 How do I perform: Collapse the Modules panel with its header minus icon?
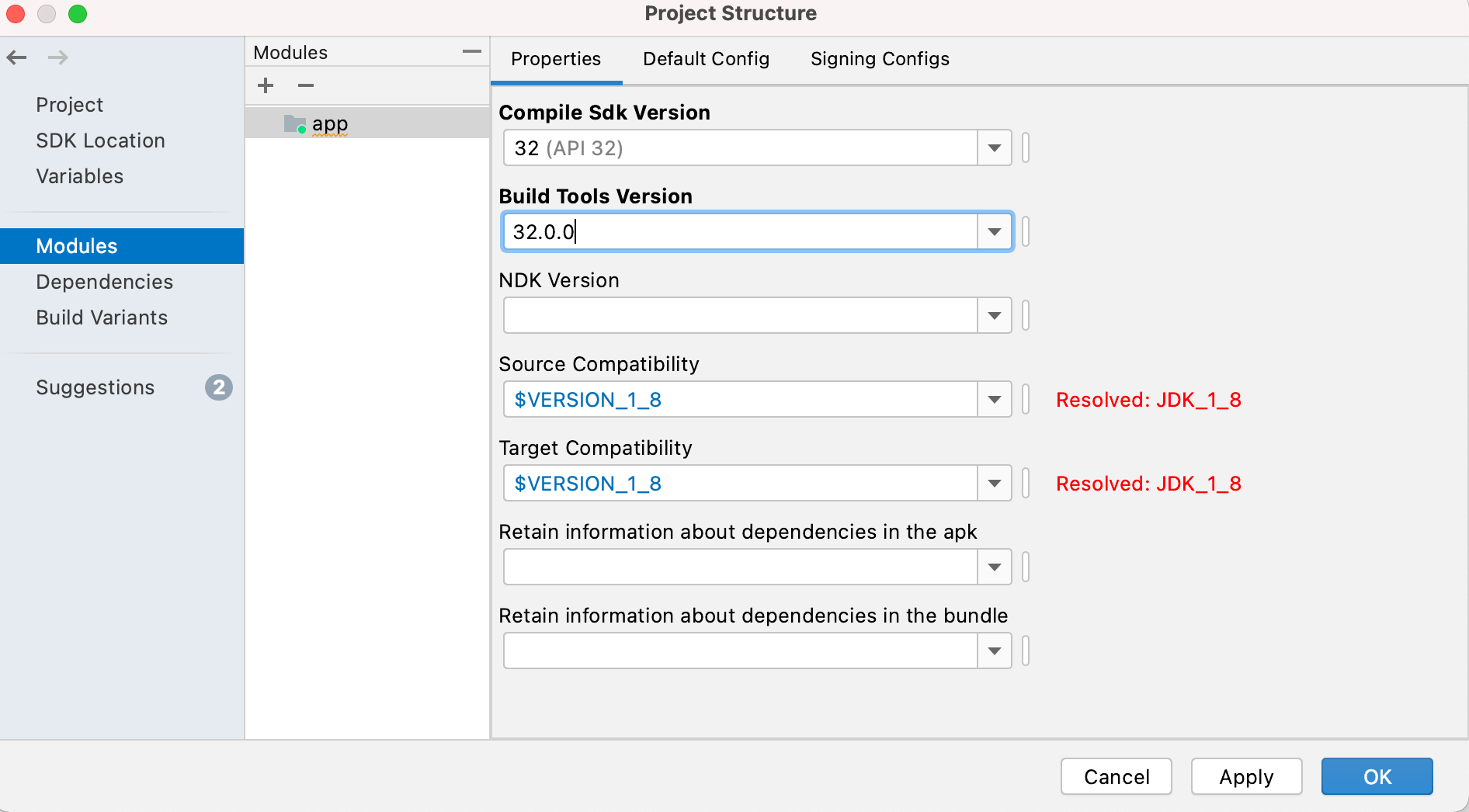click(x=471, y=51)
